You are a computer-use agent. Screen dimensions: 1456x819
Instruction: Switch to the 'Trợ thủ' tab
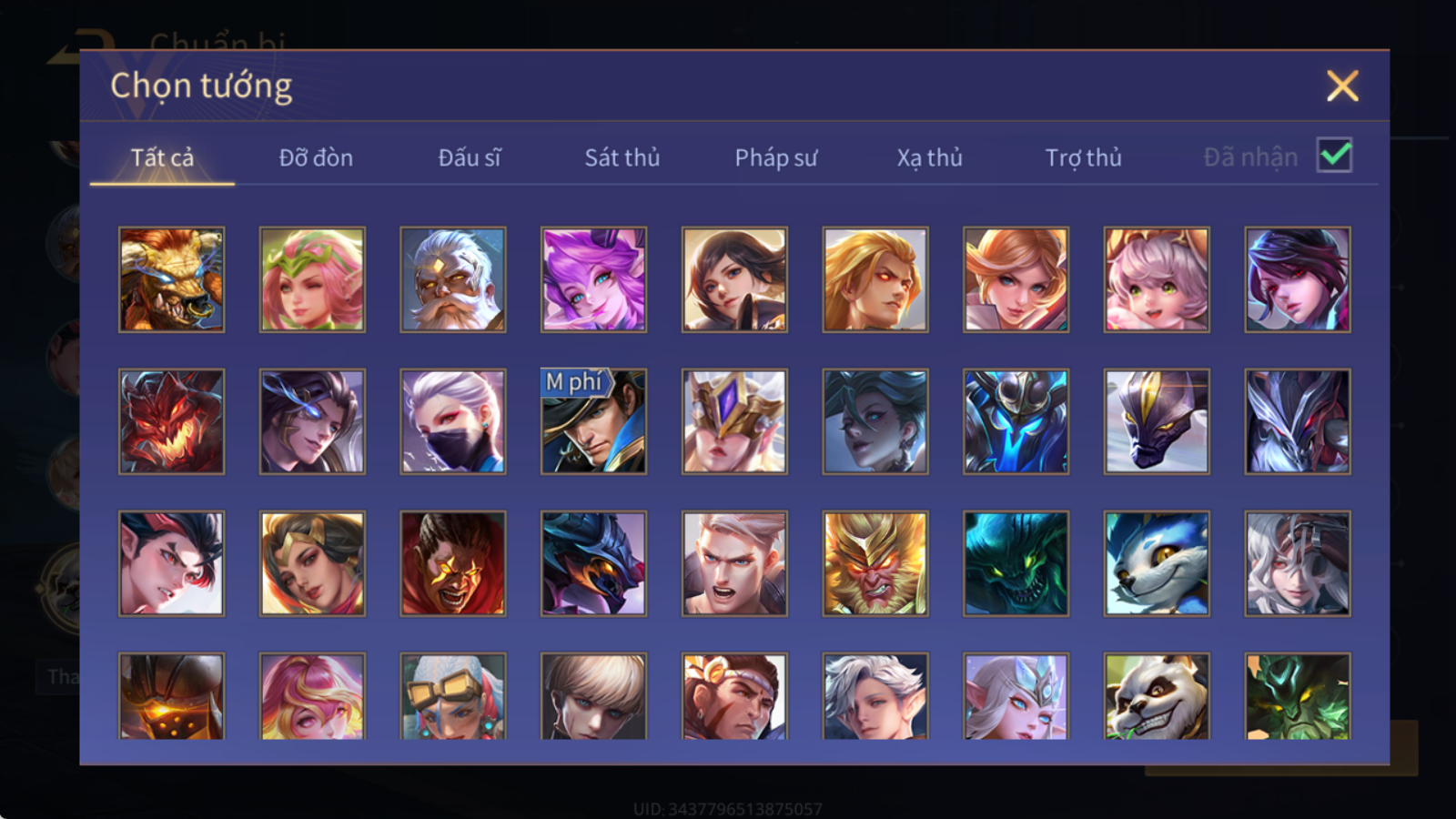tap(1083, 157)
